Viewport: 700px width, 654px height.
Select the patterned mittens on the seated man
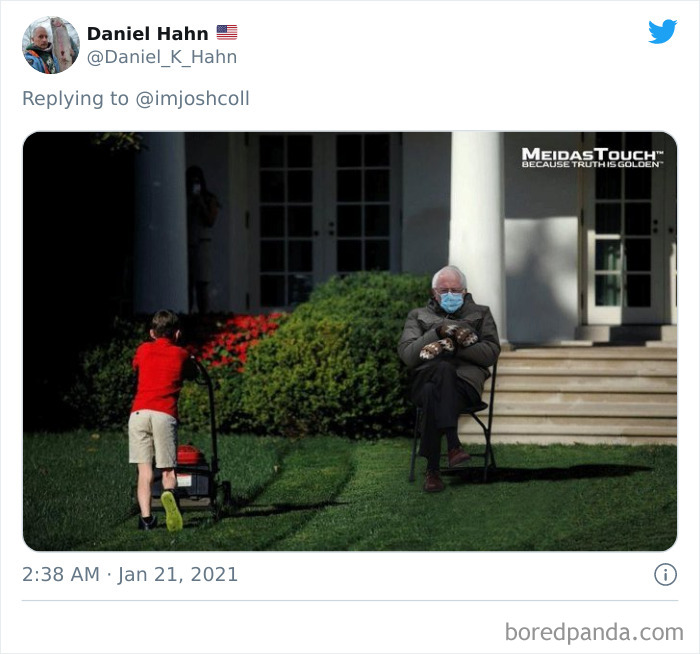point(450,342)
